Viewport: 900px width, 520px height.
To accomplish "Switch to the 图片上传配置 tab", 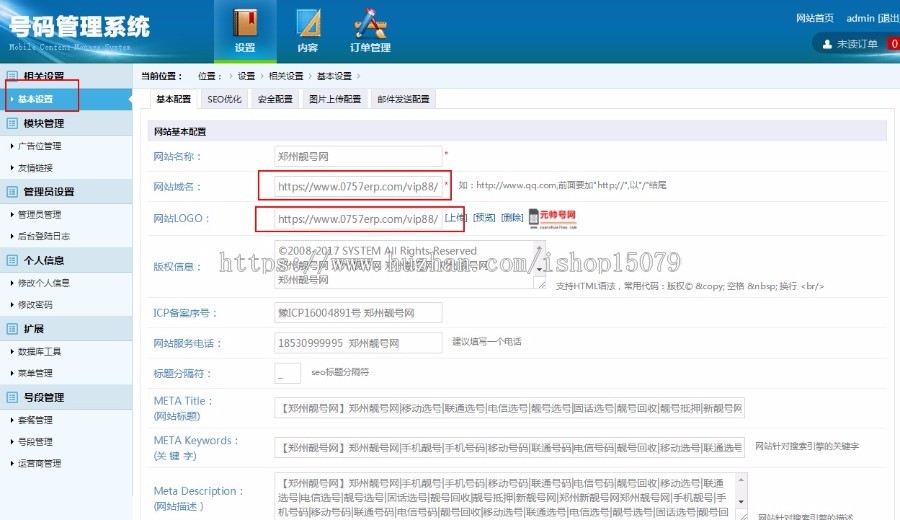I will pyautogui.click(x=335, y=99).
